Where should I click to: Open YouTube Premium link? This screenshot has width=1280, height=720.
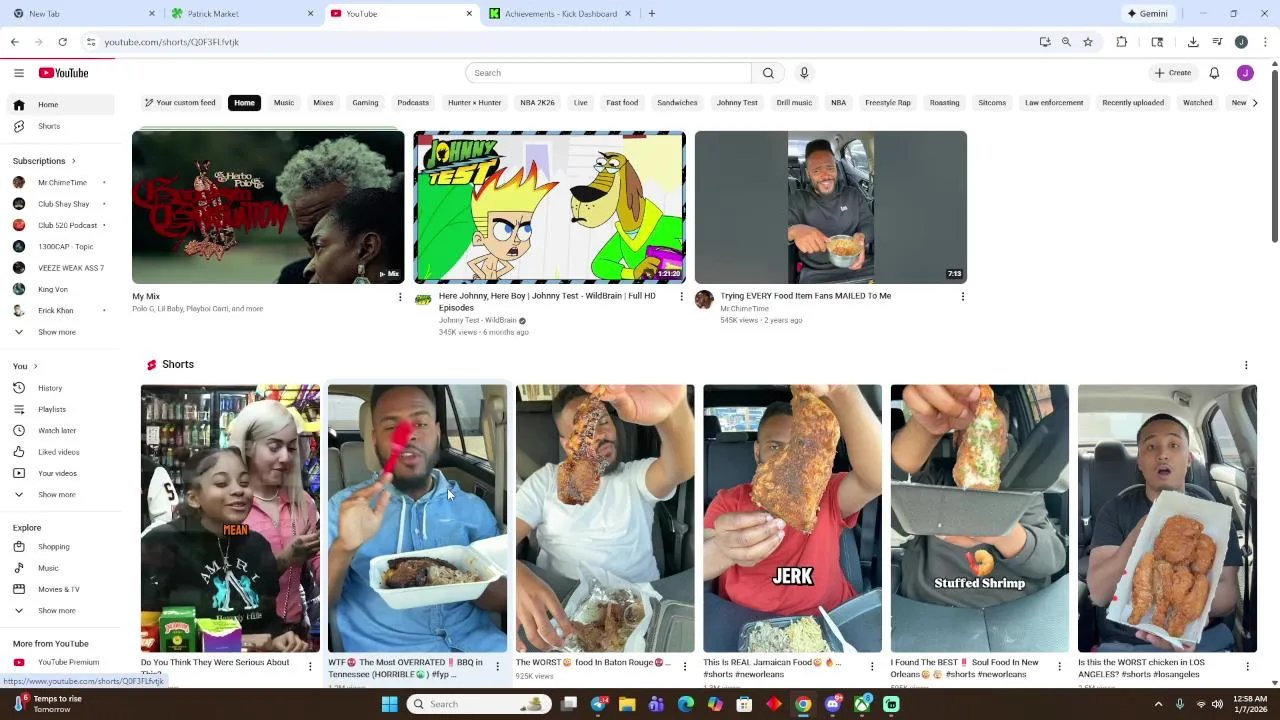[59, 662]
